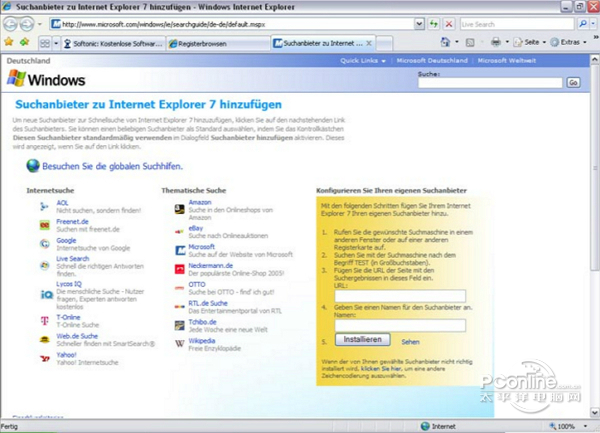The image size is (600, 433).
Task: Click the Back navigation arrow button
Action: 10,24
